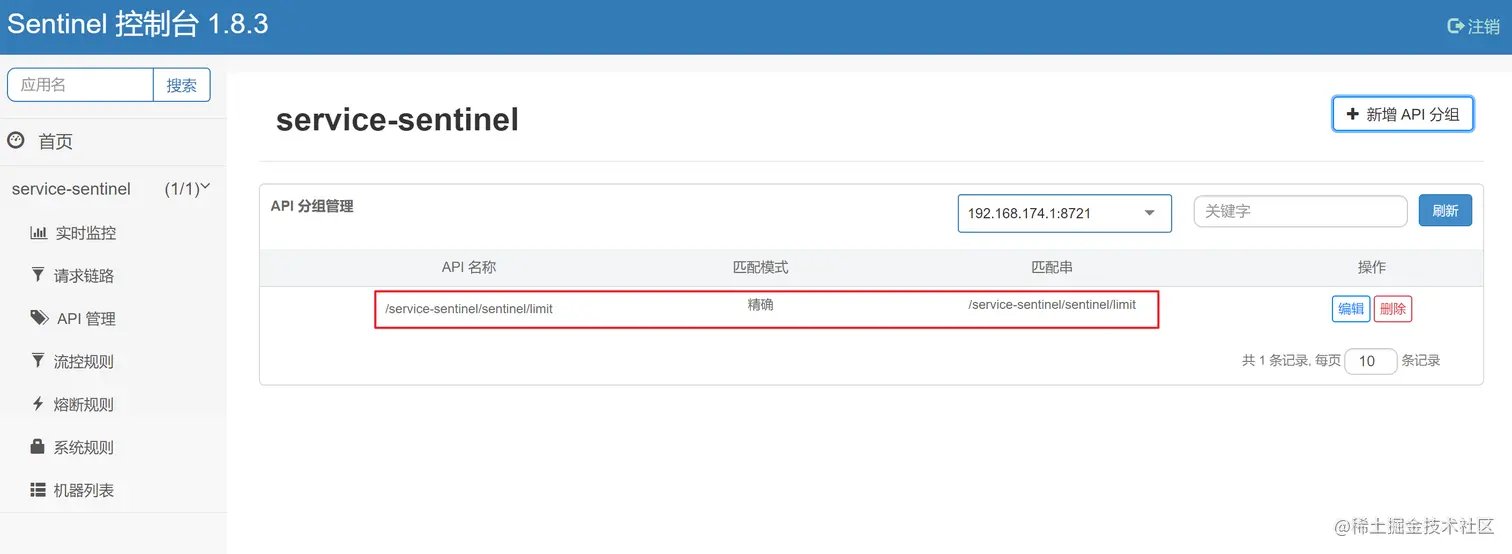Open 实时监控 menu item
1512x554 pixels.
click(x=85, y=233)
